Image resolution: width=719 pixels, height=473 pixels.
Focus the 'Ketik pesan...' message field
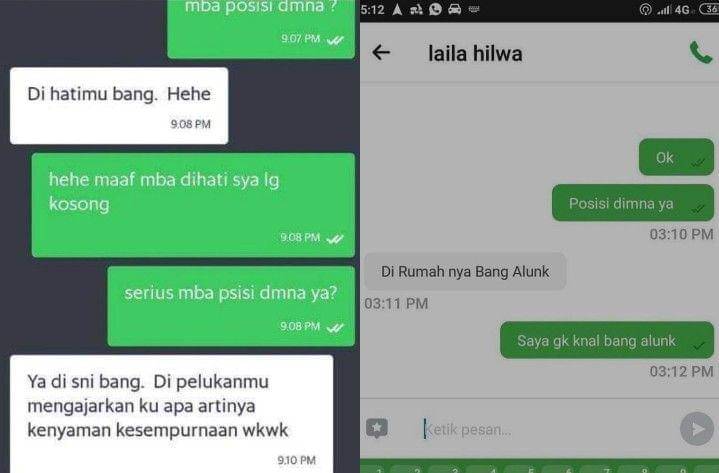[546, 429]
